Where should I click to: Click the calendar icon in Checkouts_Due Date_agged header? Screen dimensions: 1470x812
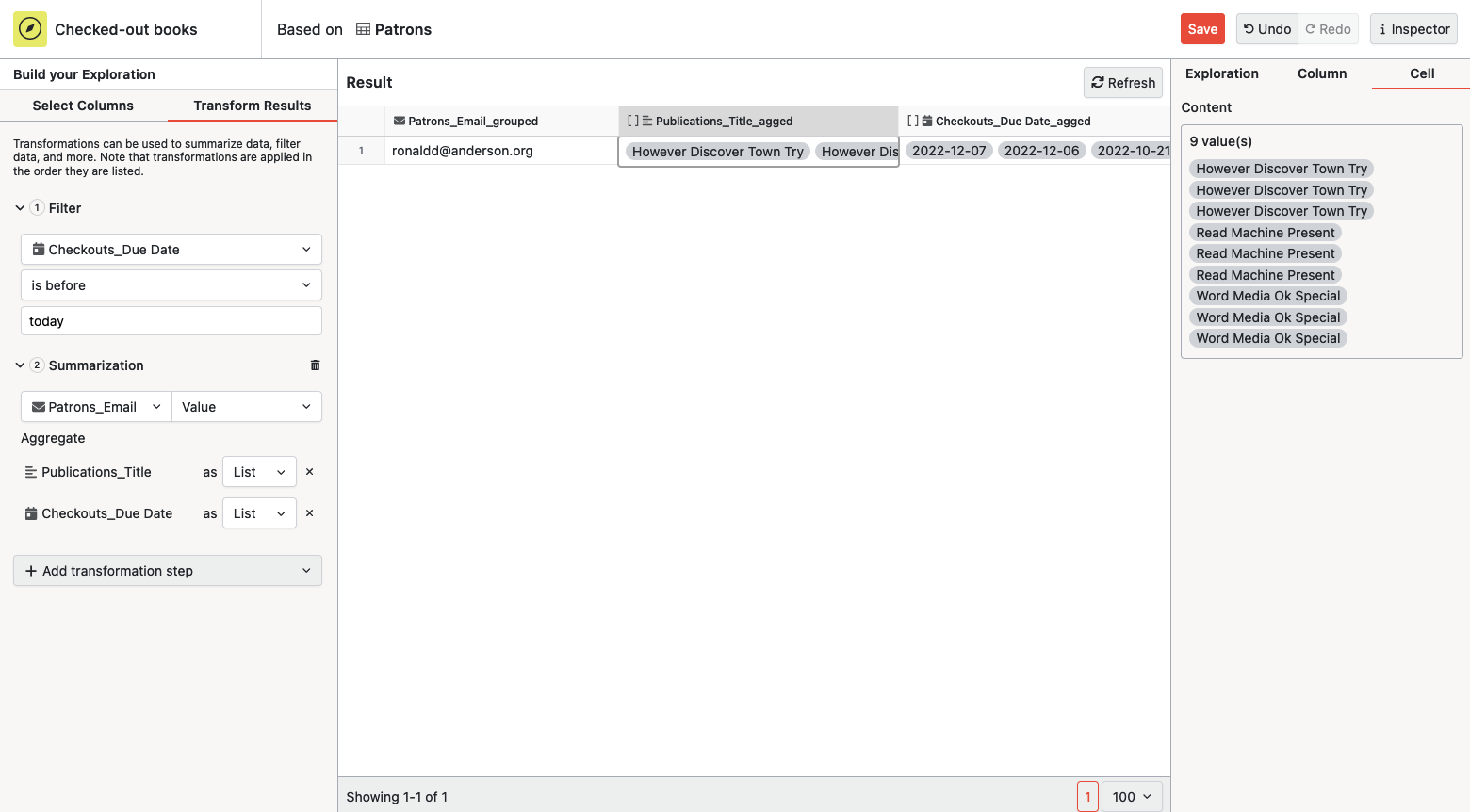coord(927,121)
